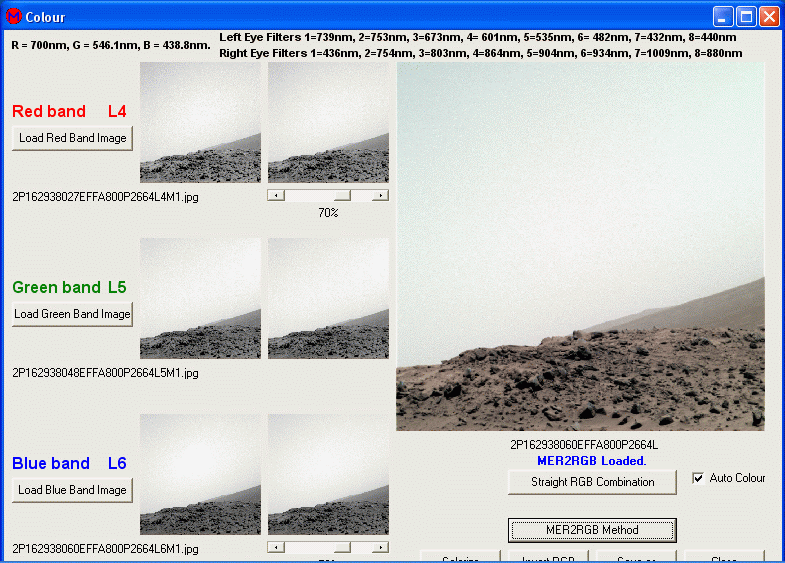The image size is (785, 563).
Task: Click the Load Red Band Image button
Action: (x=73, y=138)
